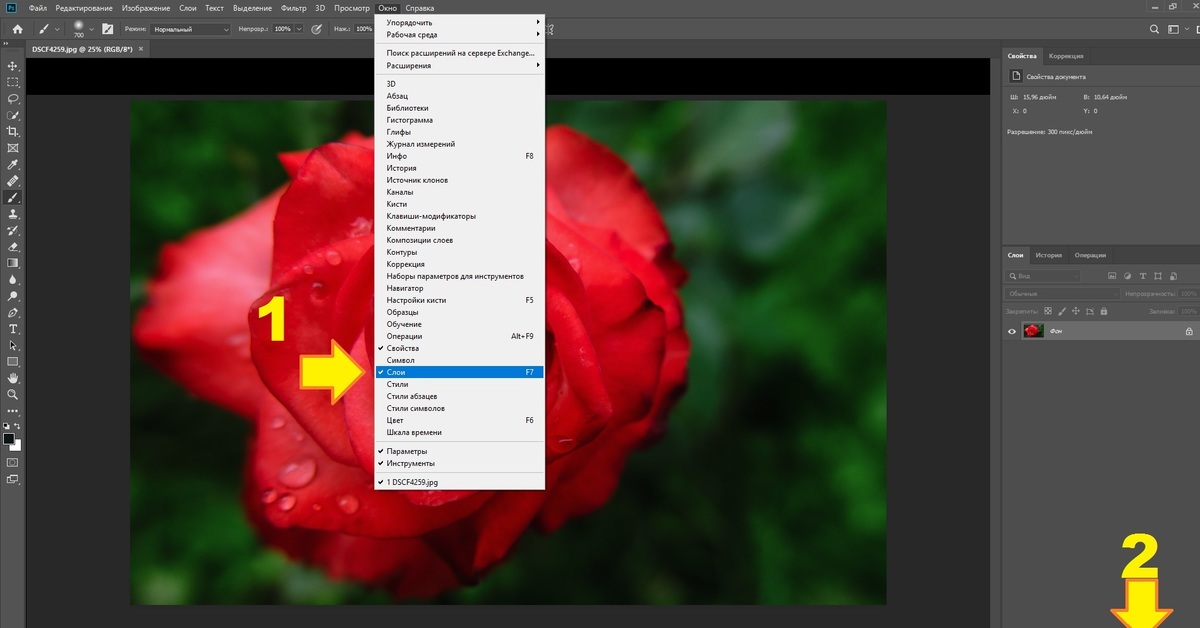The image size is (1200, 628).
Task: Select the Type tool
Action: (x=13, y=329)
